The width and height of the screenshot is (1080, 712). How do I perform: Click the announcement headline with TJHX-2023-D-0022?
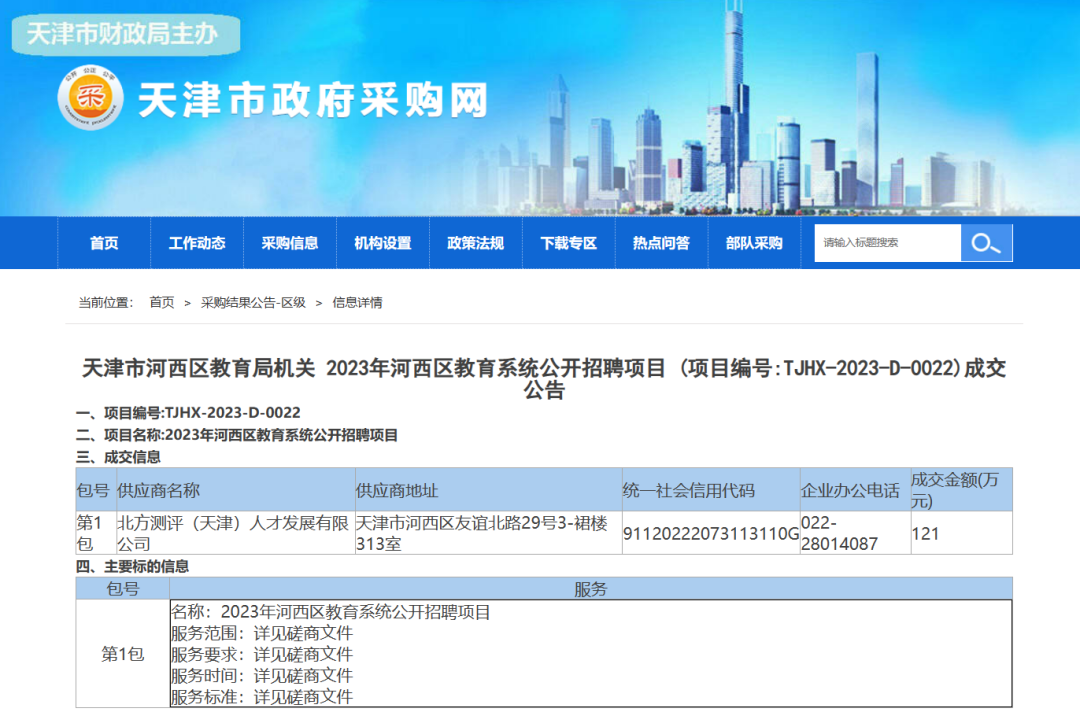click(x=544, y=379)
